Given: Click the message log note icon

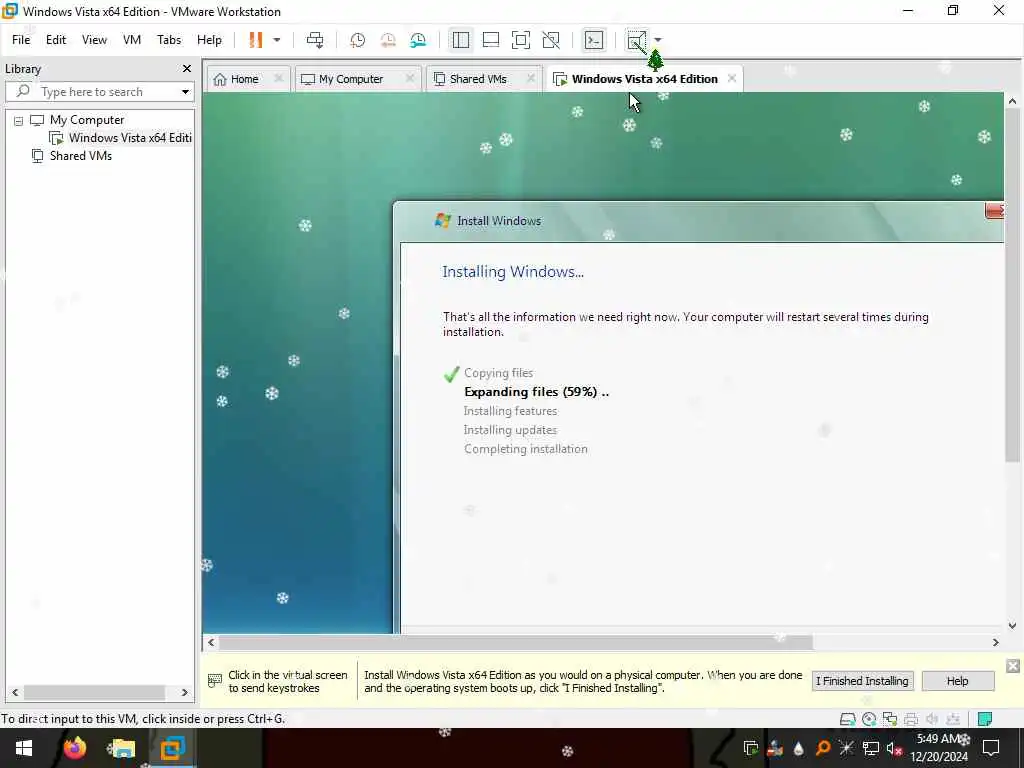Looking at the screenshot, I should [985, 720].
